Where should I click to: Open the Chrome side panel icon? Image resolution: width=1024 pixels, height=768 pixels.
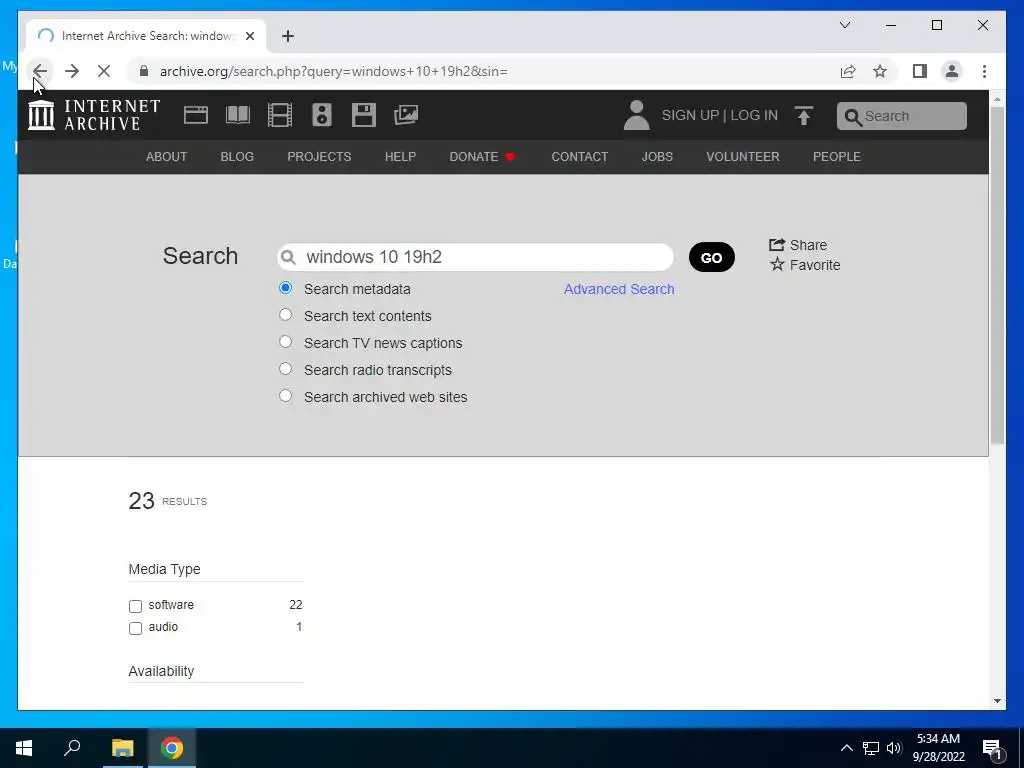click(x=920, y=71)
